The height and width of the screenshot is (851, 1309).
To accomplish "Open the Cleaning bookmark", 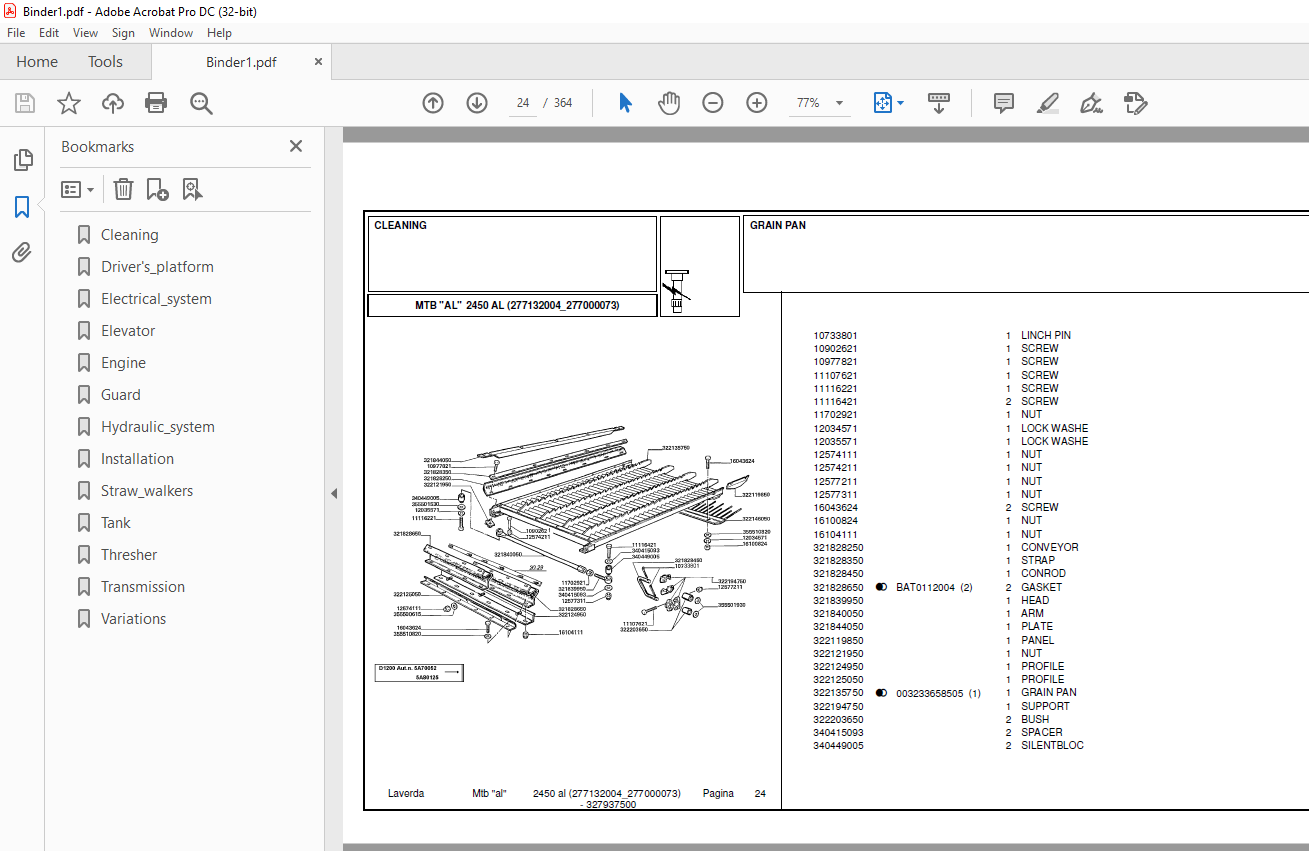I will [129, 235].
